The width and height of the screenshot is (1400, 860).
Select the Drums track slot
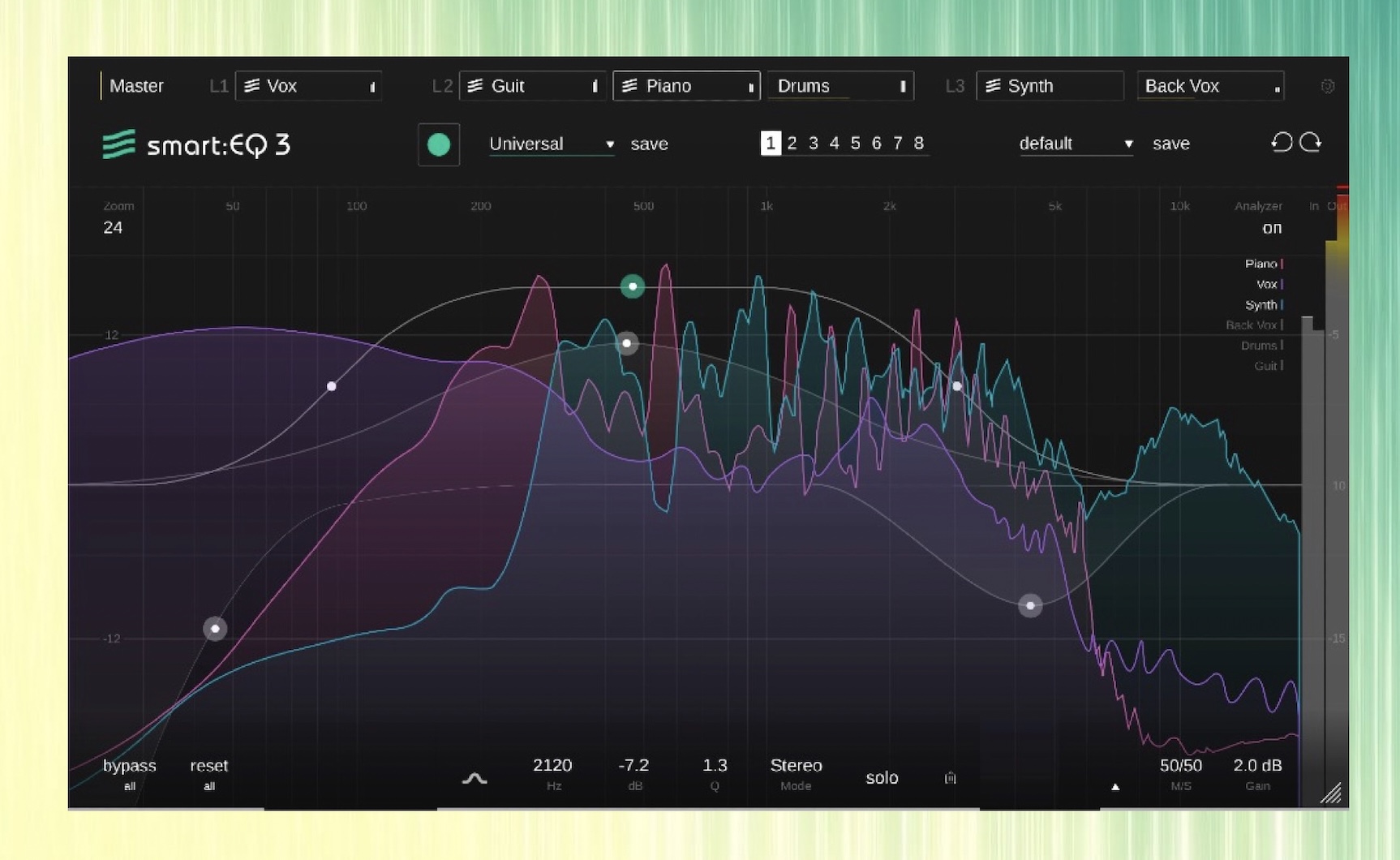click(x=840, y=86)
